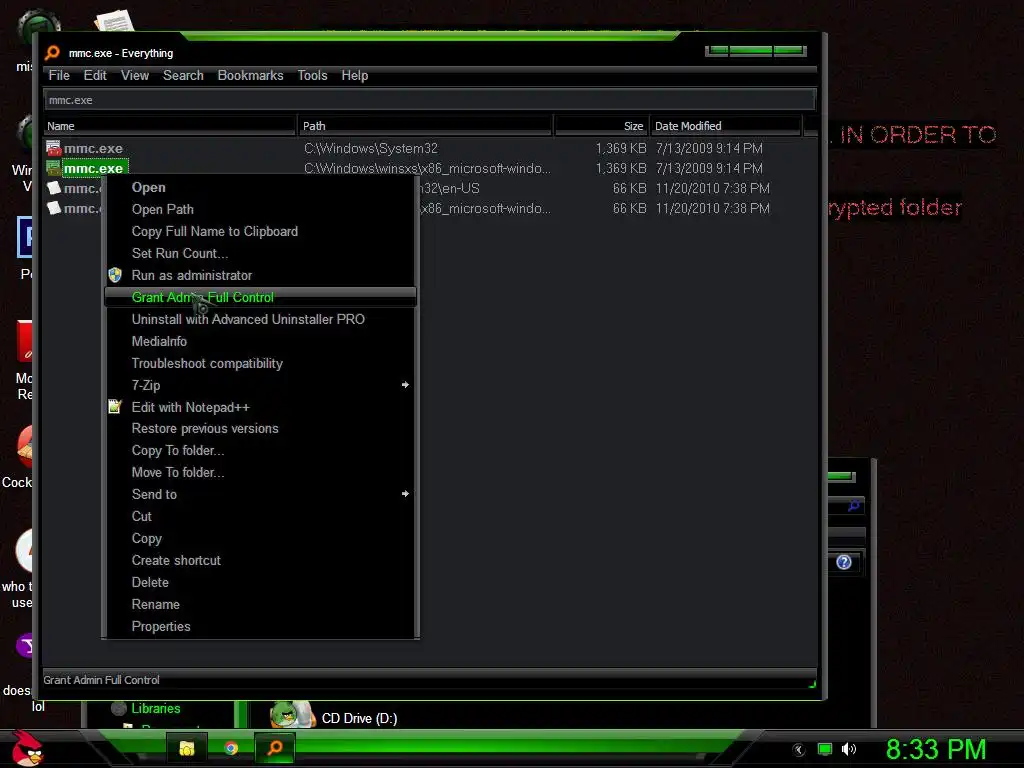Open the View menu

click(135, 75)
